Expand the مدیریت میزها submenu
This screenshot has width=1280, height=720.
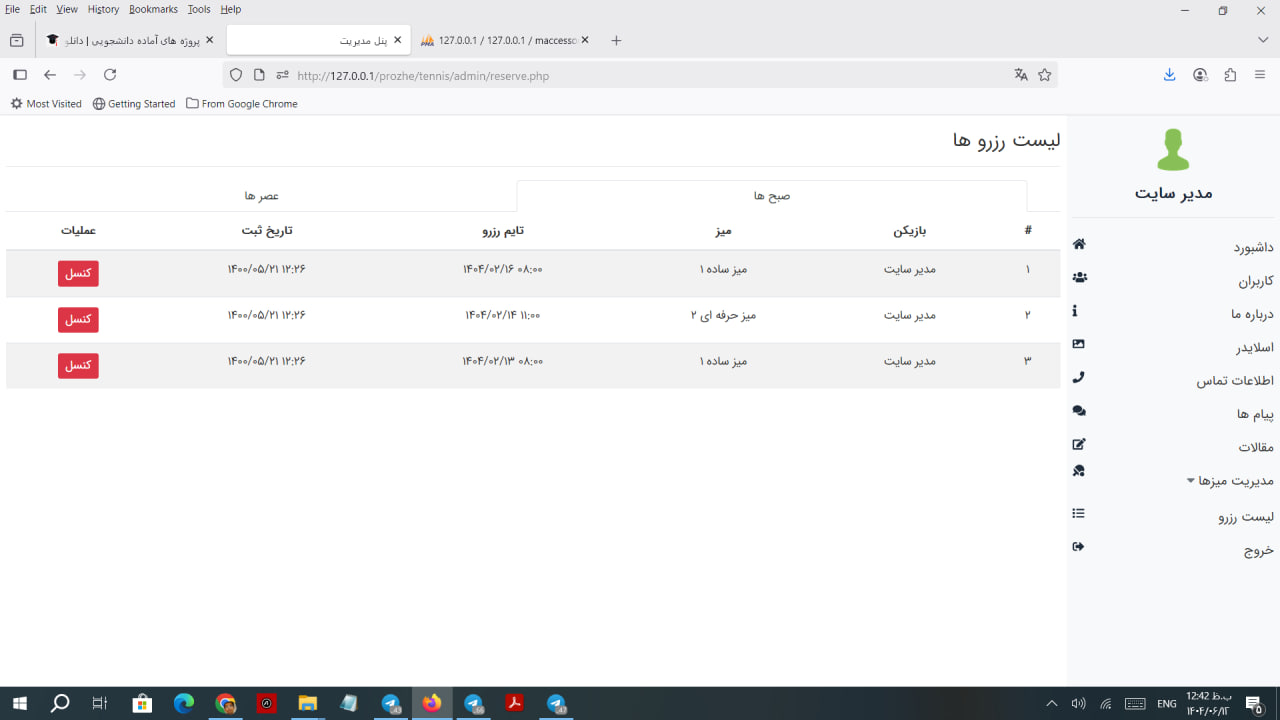1229,481
